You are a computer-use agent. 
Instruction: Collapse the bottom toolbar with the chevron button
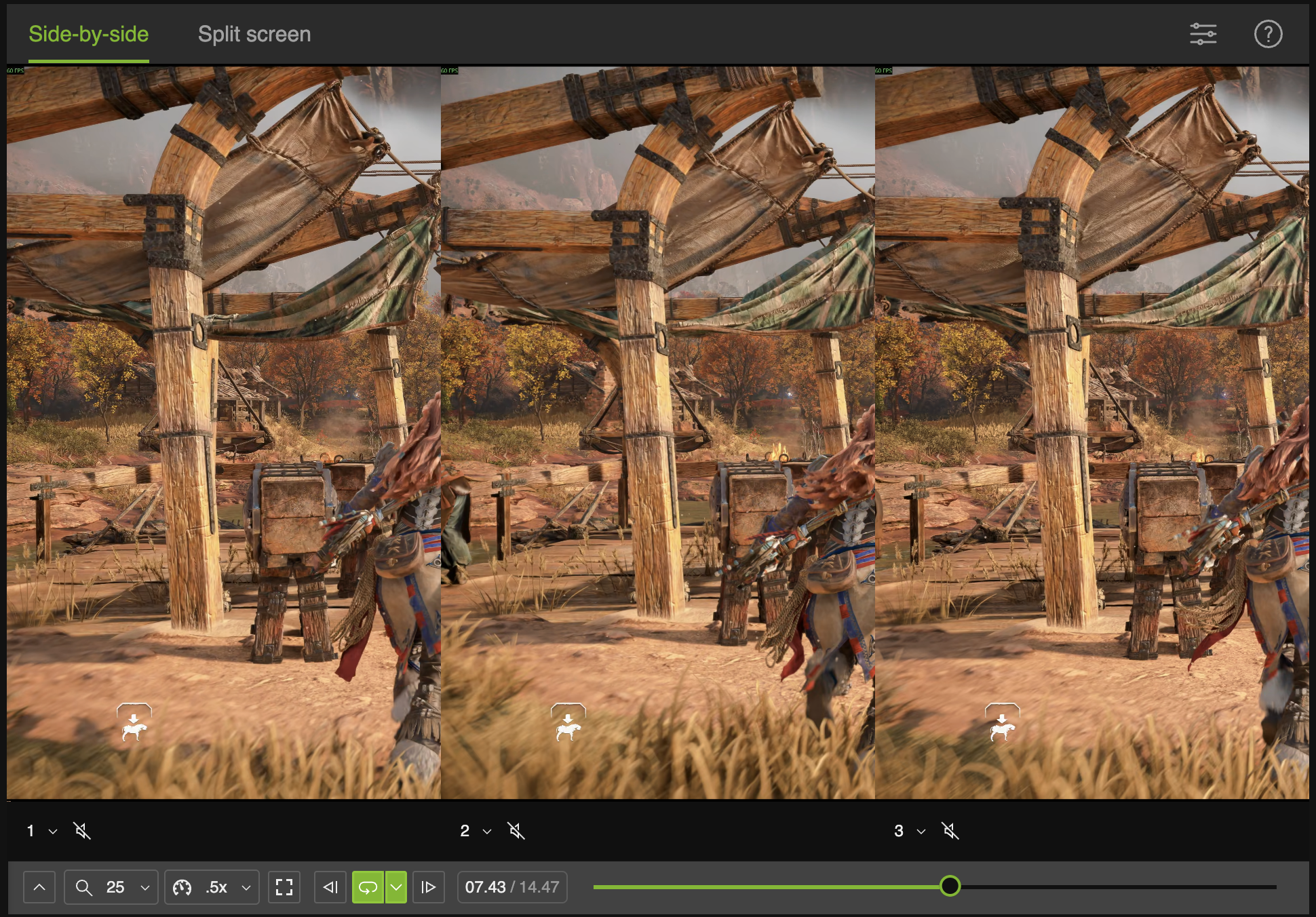tap(39, 886)
